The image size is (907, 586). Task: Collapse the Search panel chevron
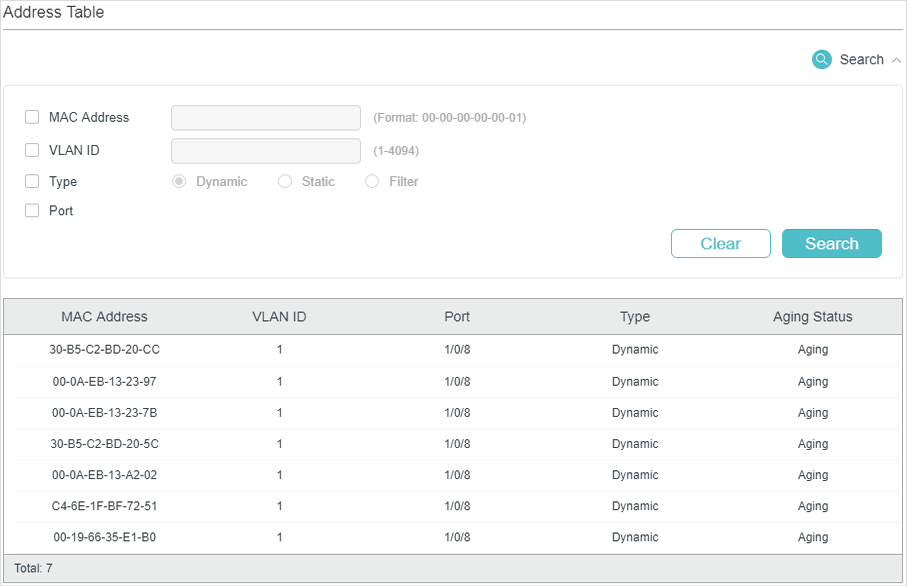[896, 60]
